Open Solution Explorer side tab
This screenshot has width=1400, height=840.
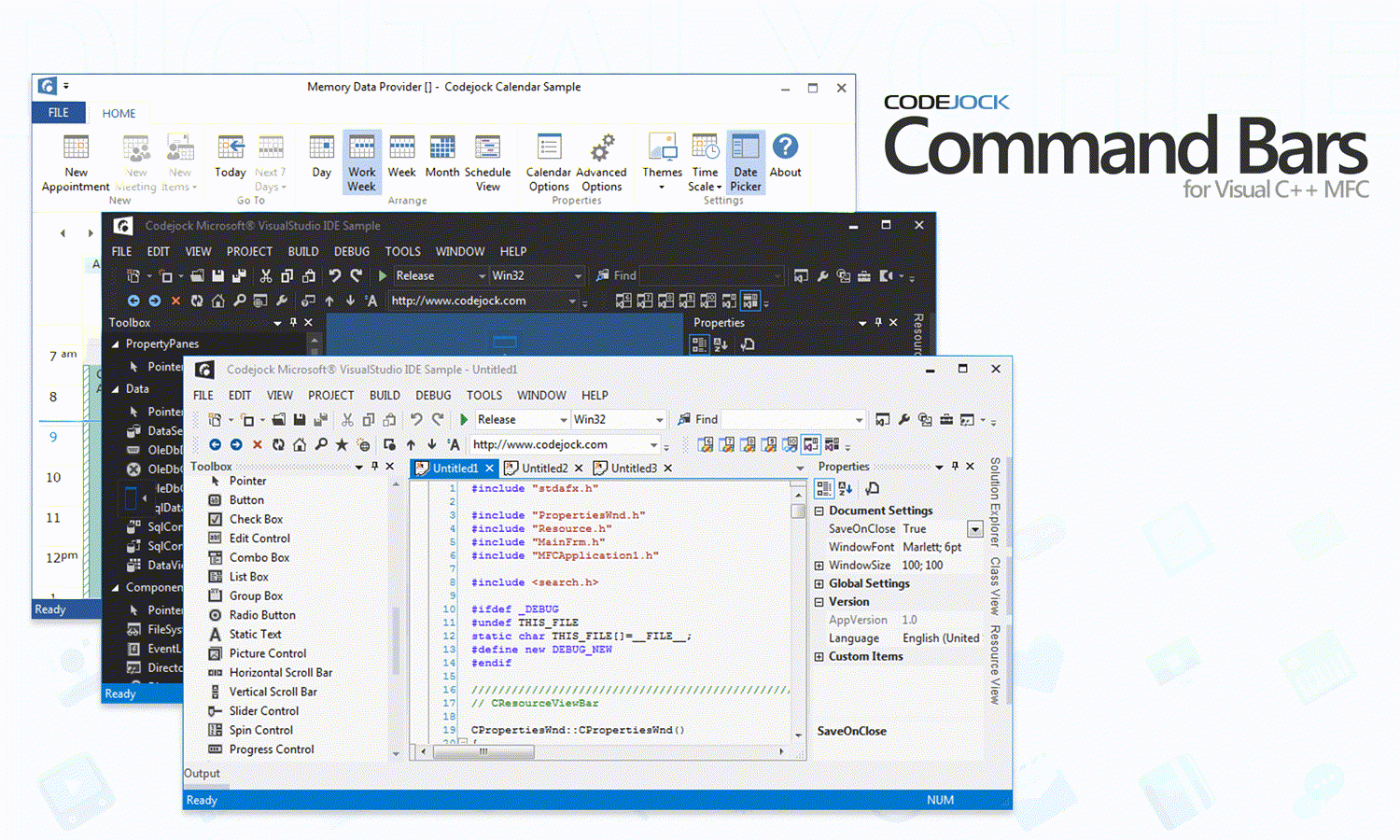[995, 502]
